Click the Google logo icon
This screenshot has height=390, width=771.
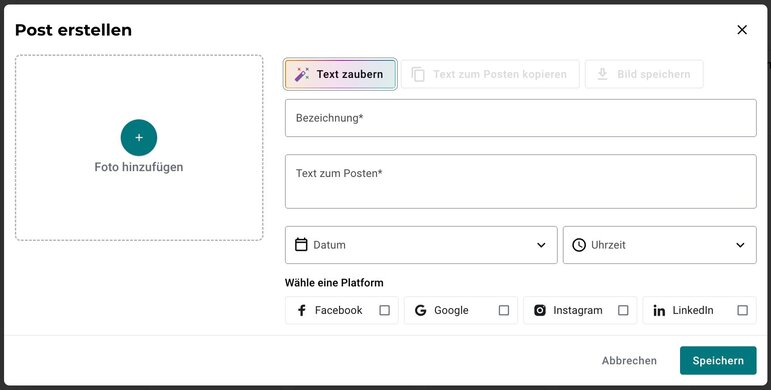pos(420,310)
